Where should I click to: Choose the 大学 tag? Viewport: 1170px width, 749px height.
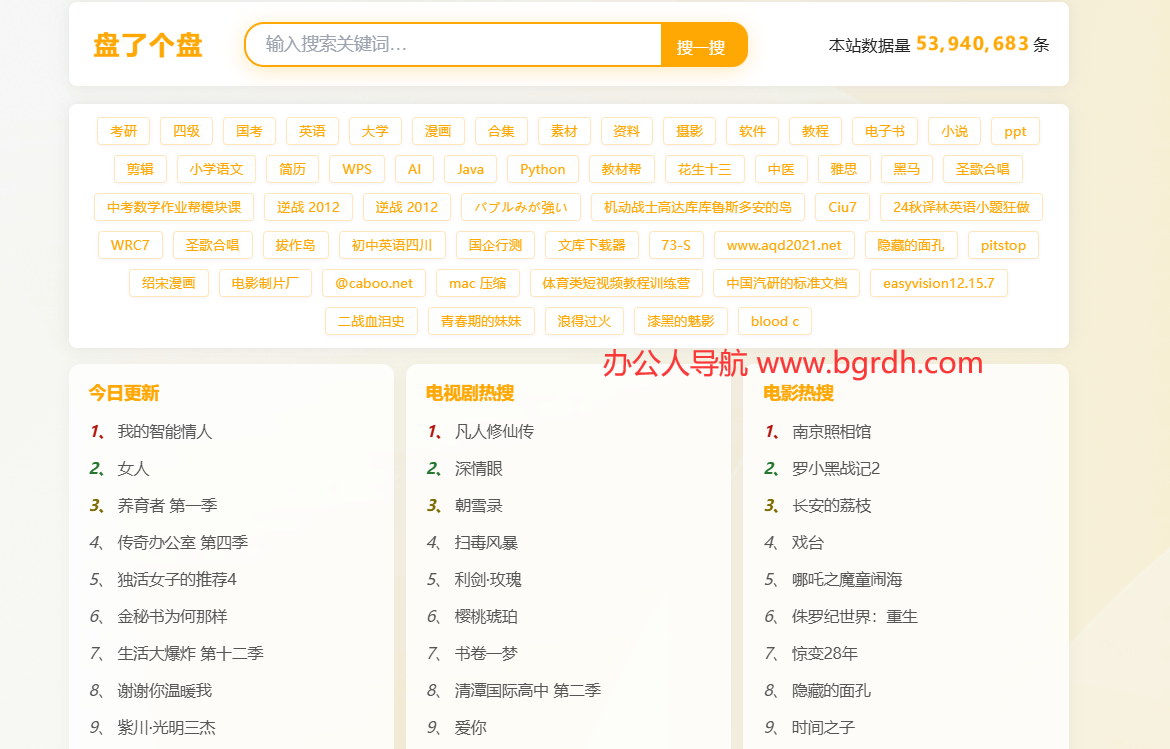pyautogui.click(x=375, y=131)
